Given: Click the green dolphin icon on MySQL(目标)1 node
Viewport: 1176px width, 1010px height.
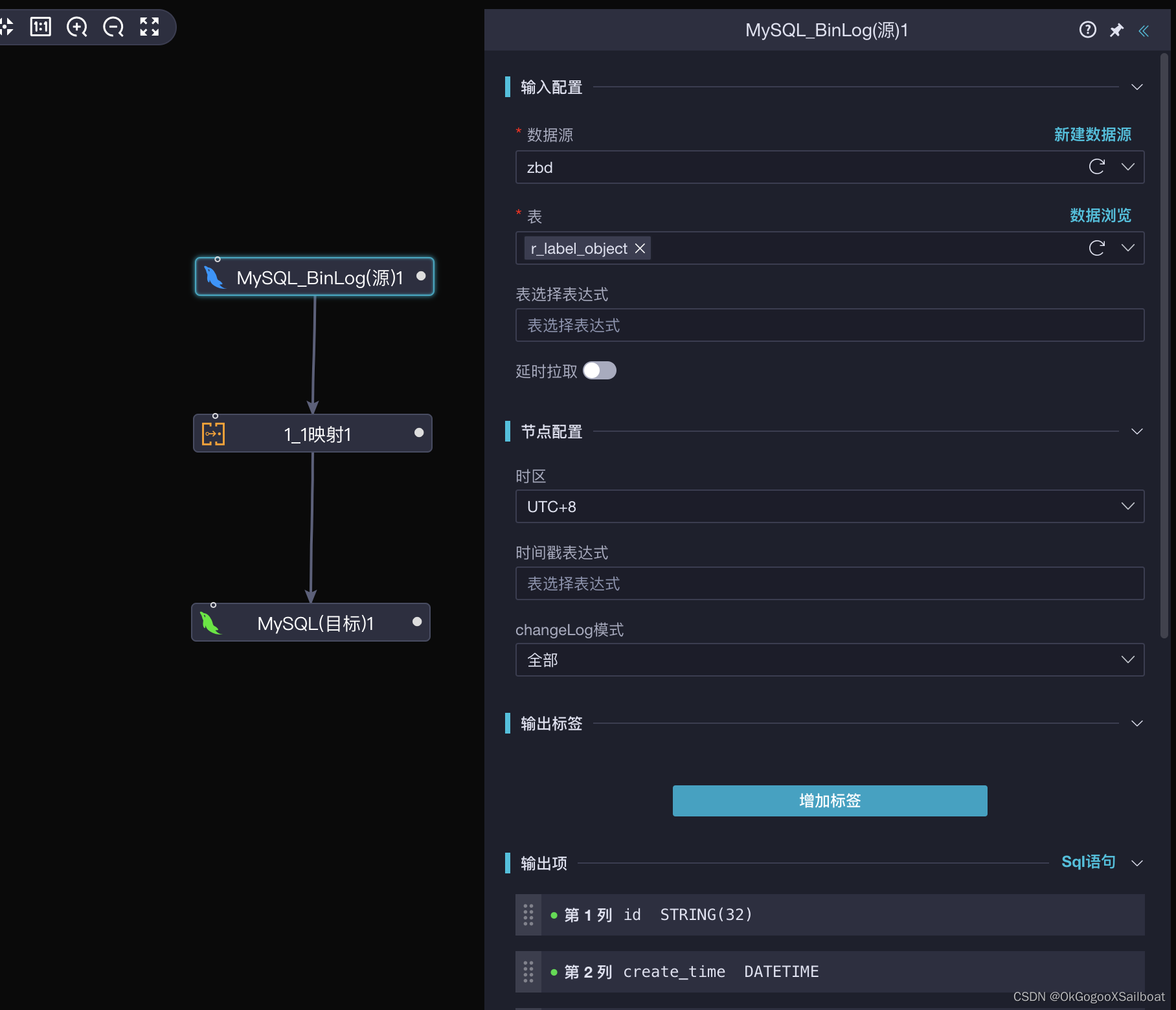Looking at the screenshot, I should [x=210, y=623].
